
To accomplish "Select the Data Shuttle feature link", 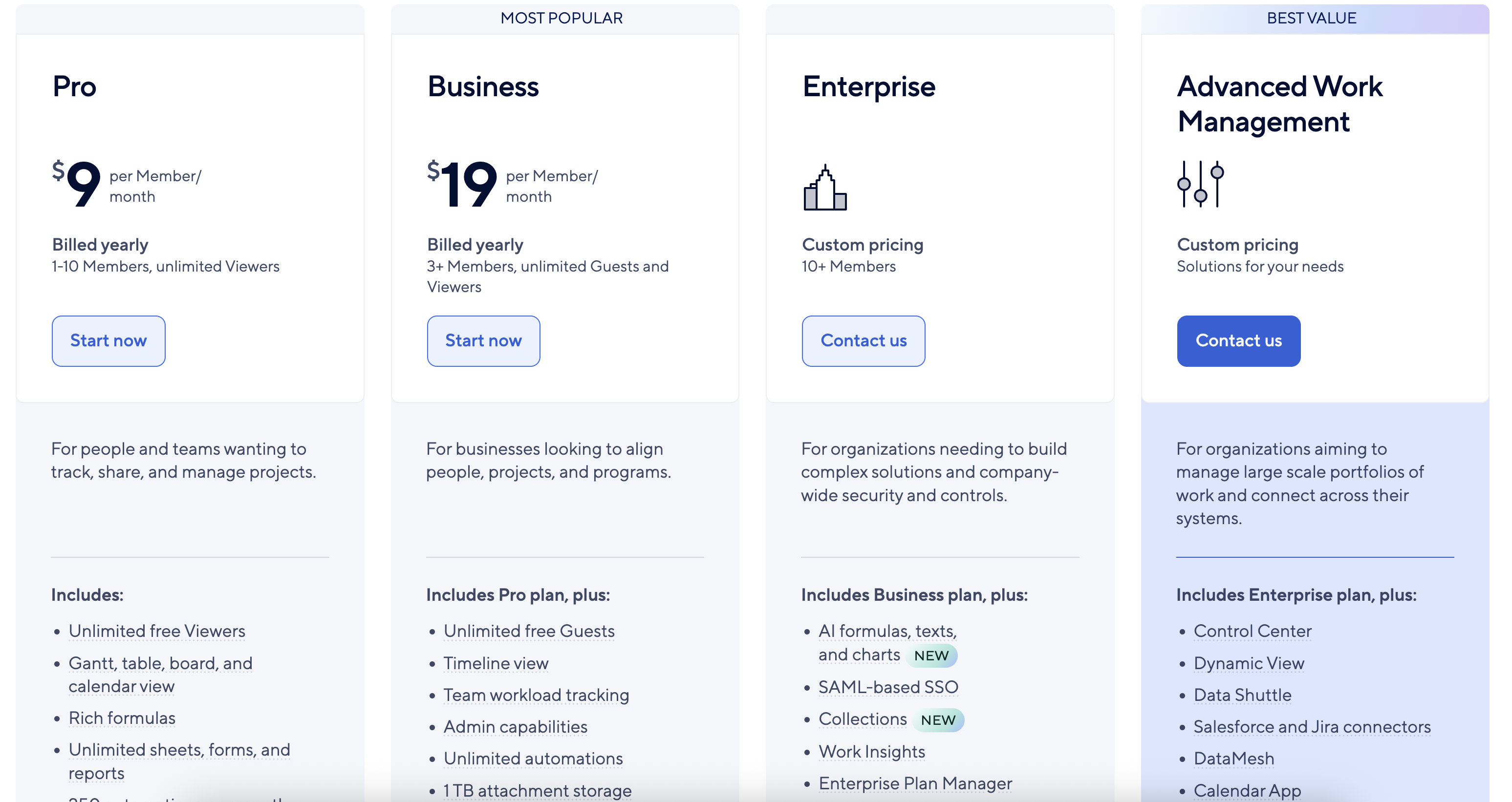I will 1243,695.
